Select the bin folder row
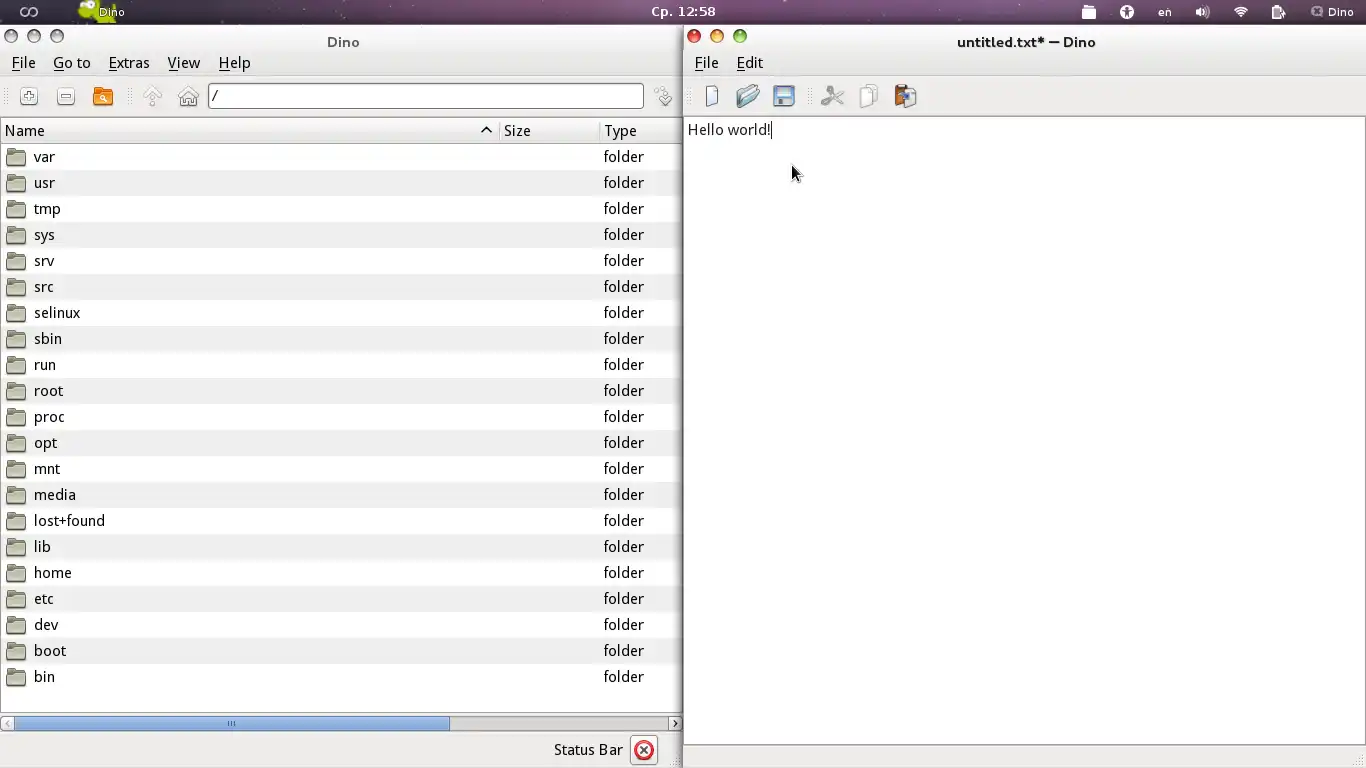The width and height of the screenshot is (1366, 768). click(341, 677)
